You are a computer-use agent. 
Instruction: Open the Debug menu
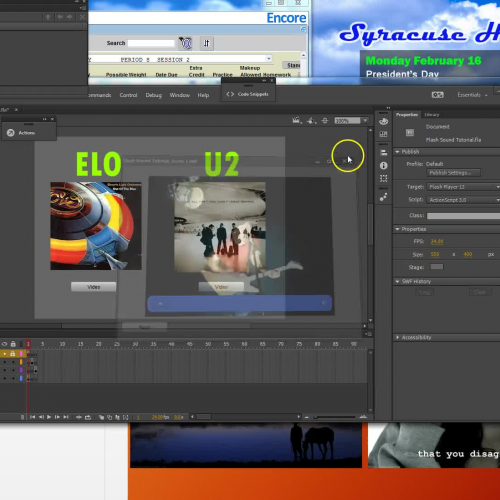(x=154, y=95)
